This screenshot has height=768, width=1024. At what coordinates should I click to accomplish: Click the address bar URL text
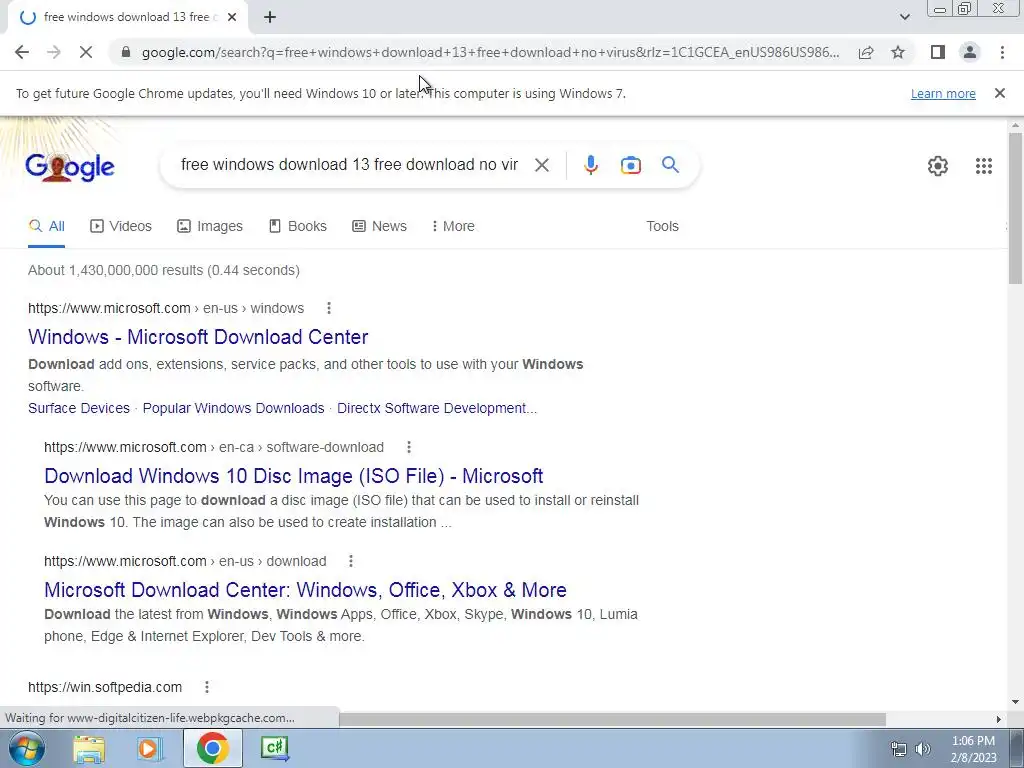tap(490, 52)
